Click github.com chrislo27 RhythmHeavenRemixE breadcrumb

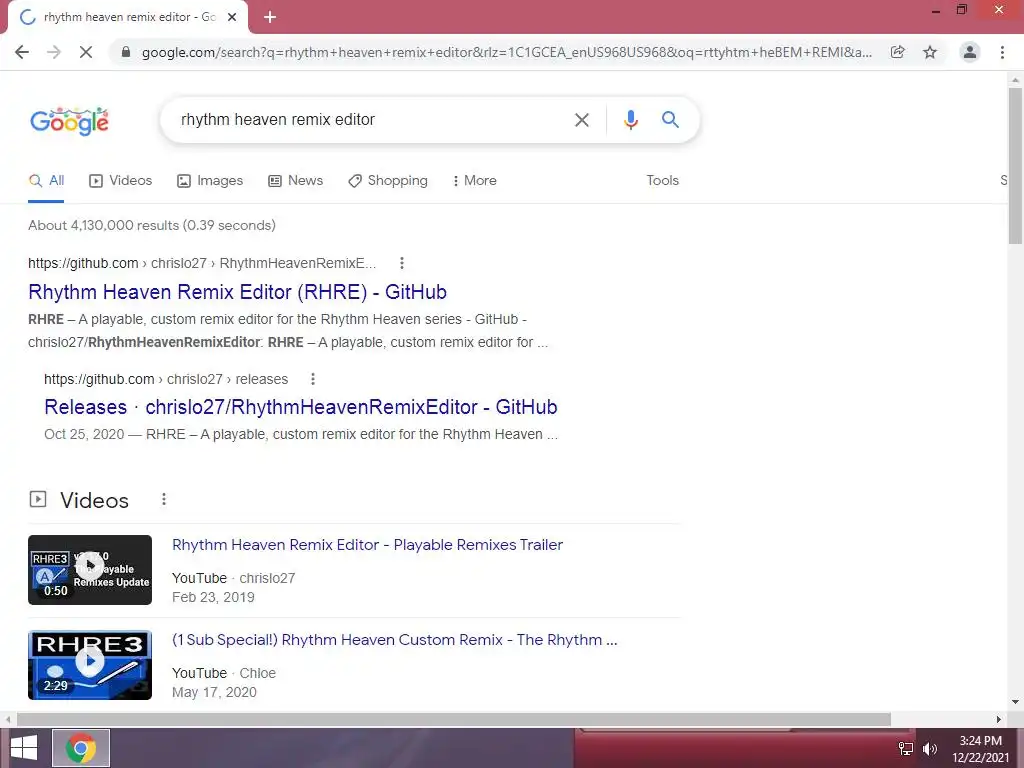202,263
